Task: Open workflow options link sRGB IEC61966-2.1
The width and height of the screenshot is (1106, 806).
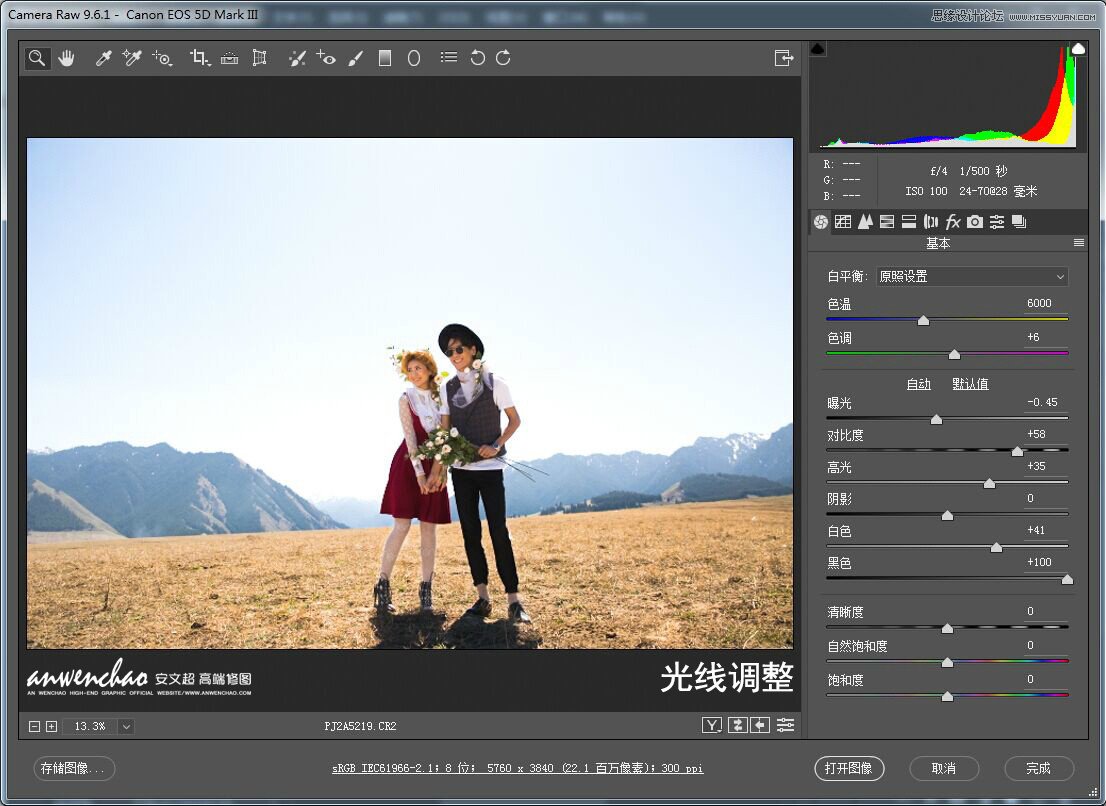Action: [518, 768]
